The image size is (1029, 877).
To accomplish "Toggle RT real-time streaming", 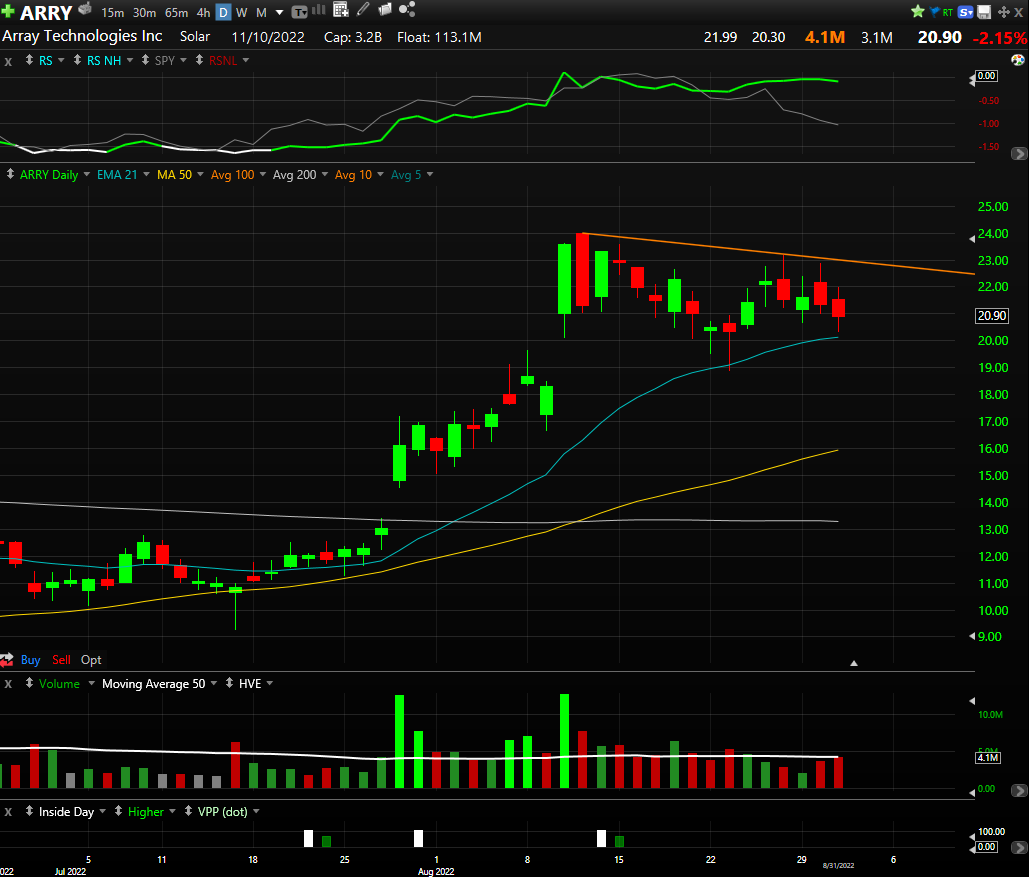I will coord(948,12).
